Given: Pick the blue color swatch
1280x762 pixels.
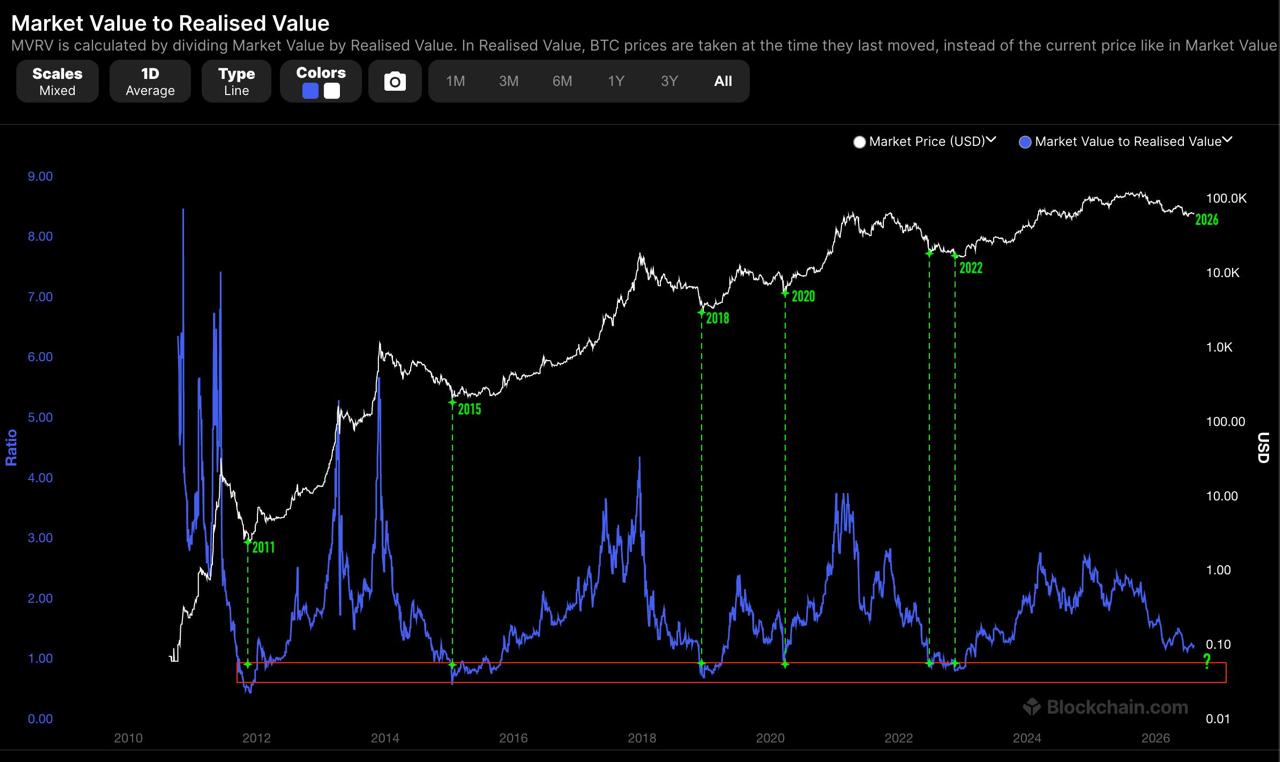Looking at the screenshot, I should pyautogui.click(x=311, y=91).
